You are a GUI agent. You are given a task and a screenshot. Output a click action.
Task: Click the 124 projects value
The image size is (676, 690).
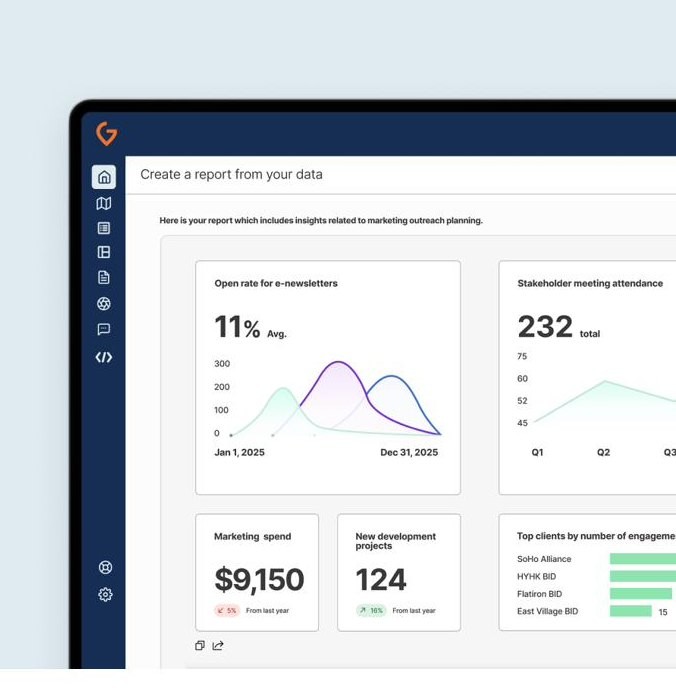[381, 579]
